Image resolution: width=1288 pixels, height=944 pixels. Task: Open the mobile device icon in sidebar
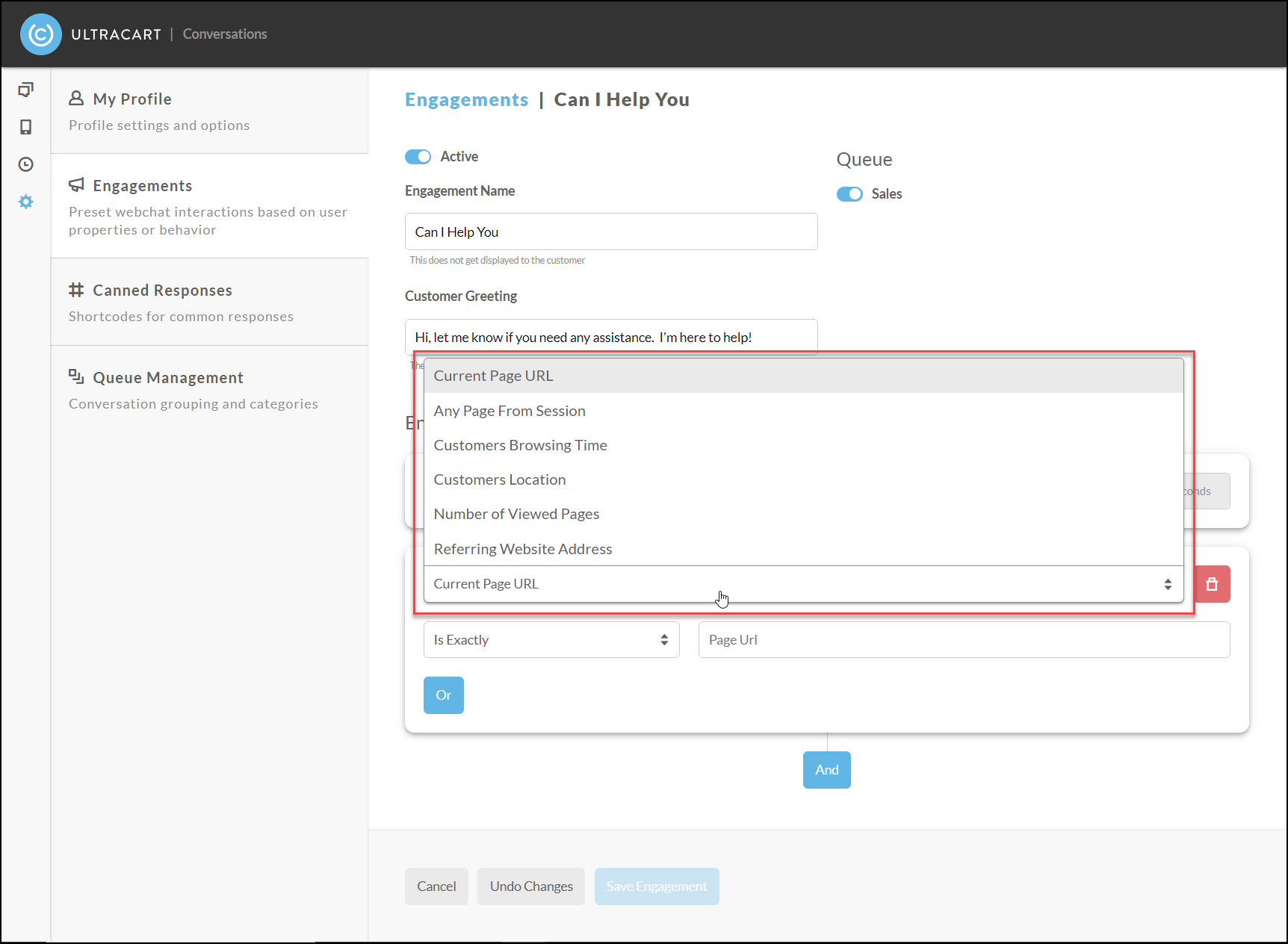pyautogui.click(x=25, y=127)
